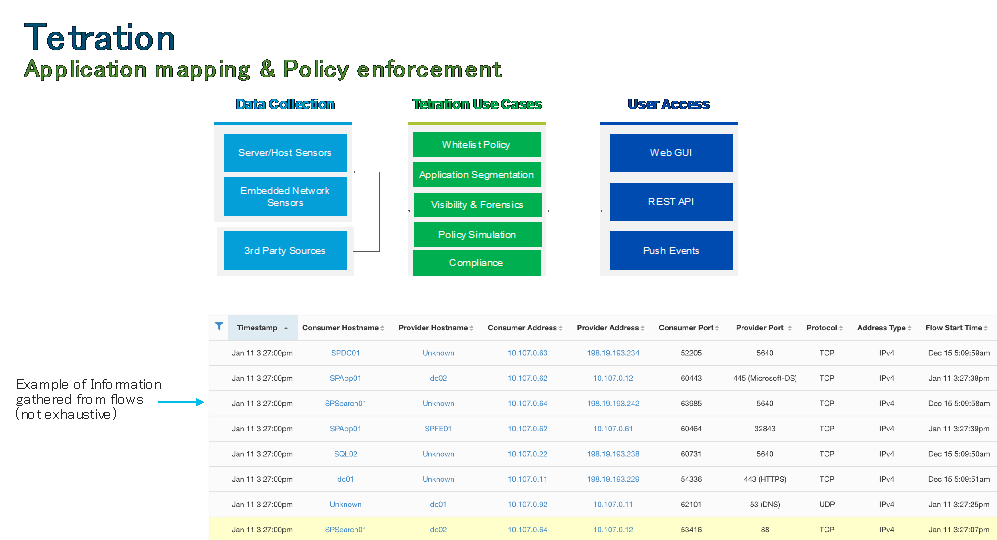Sort by Provider Hostname column
Viewport: 997px width, 540px height.
pos(436,328)
